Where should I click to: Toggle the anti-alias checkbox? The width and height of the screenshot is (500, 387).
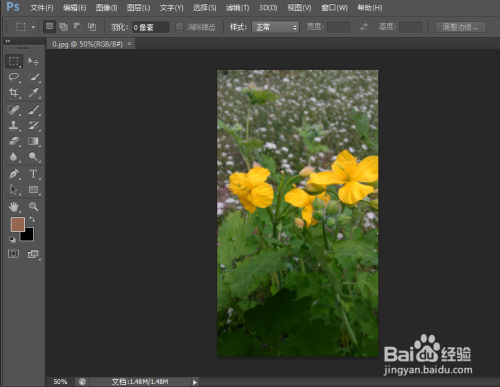pos(179,27)
